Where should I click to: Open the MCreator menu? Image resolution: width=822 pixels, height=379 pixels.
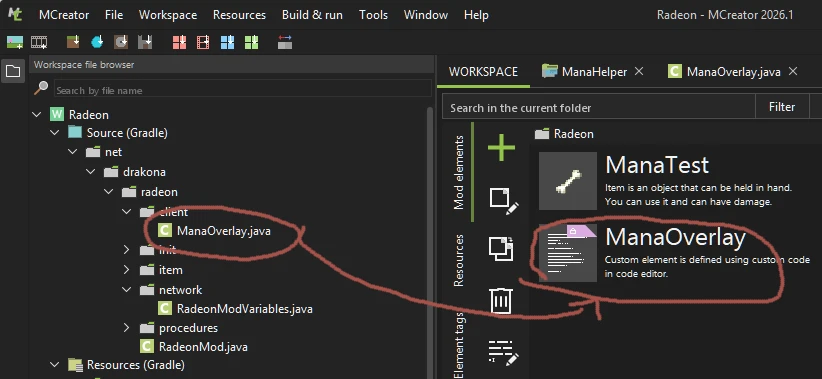64,15
